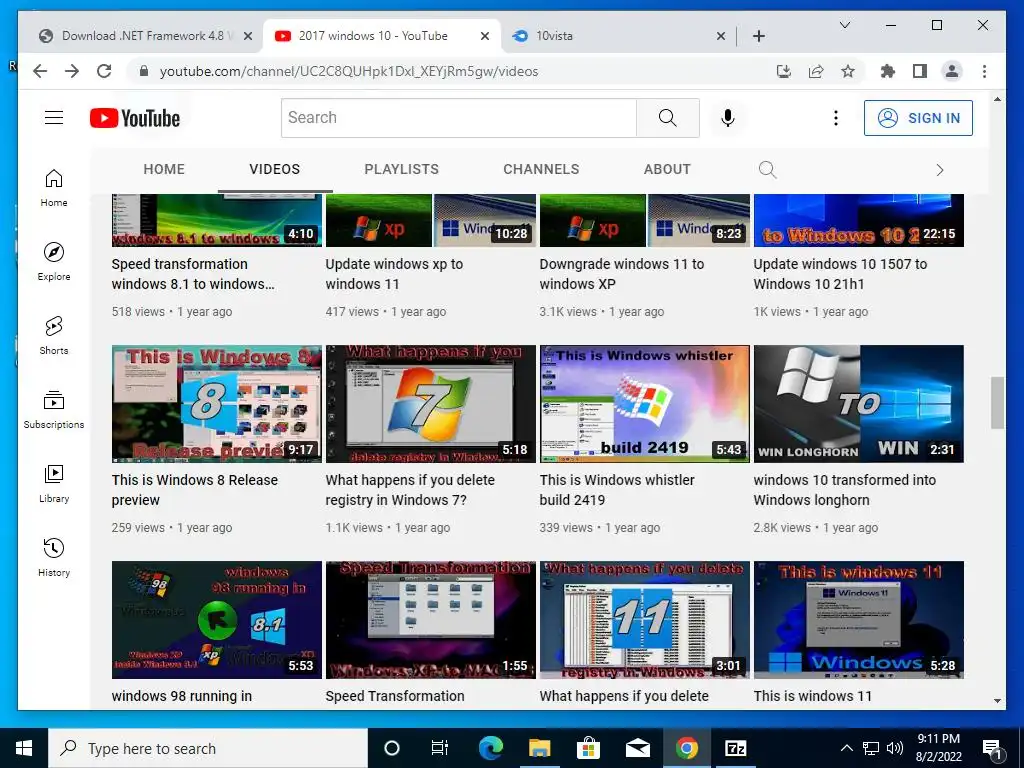
Task: Open the Windows Start menu
Action: (x=24, y=748)
